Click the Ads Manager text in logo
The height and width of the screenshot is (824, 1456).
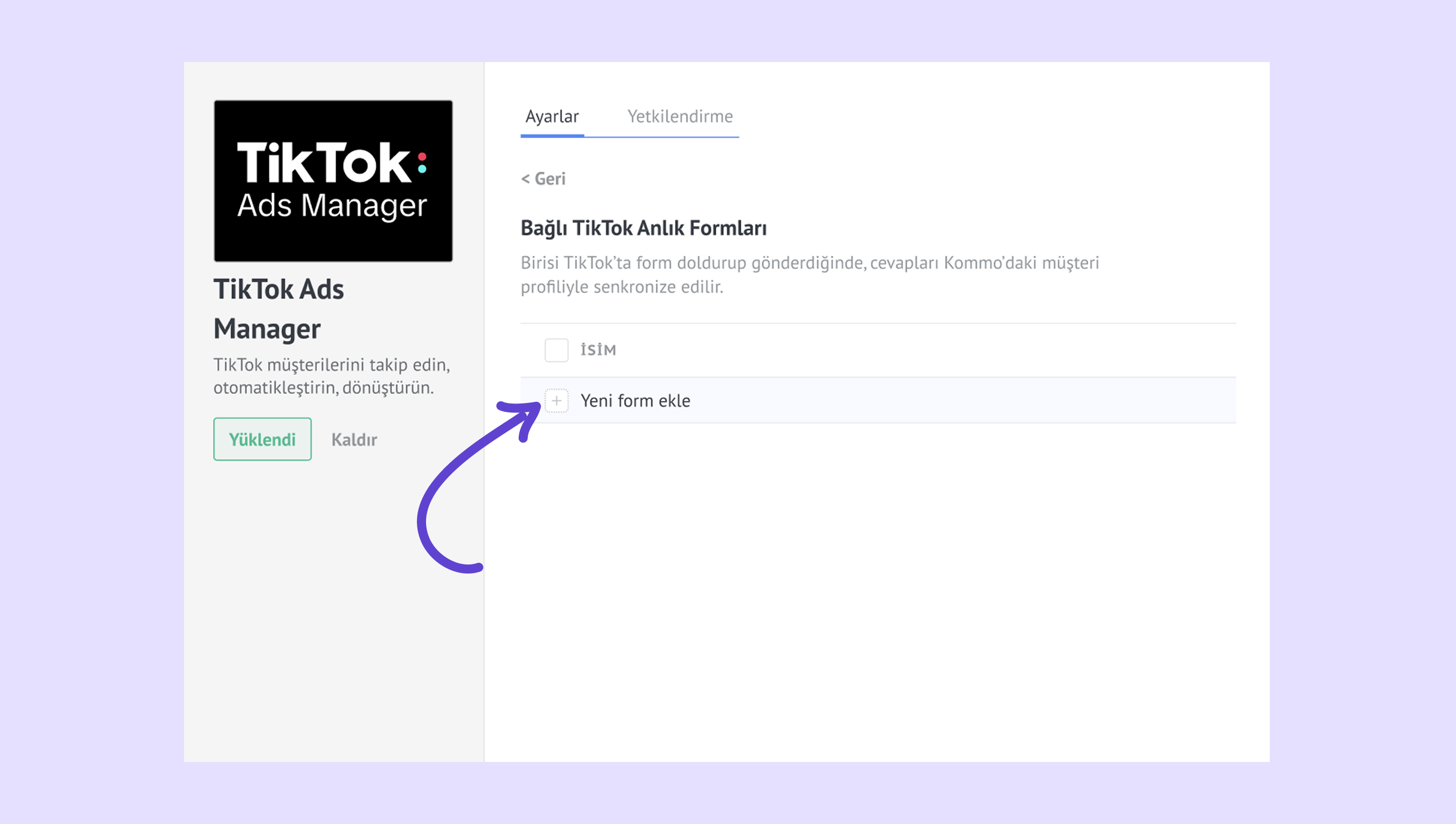coord(332,205)
